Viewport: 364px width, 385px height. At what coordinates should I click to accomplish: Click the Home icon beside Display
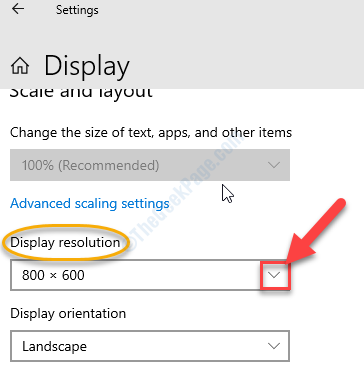click(20, 66)
